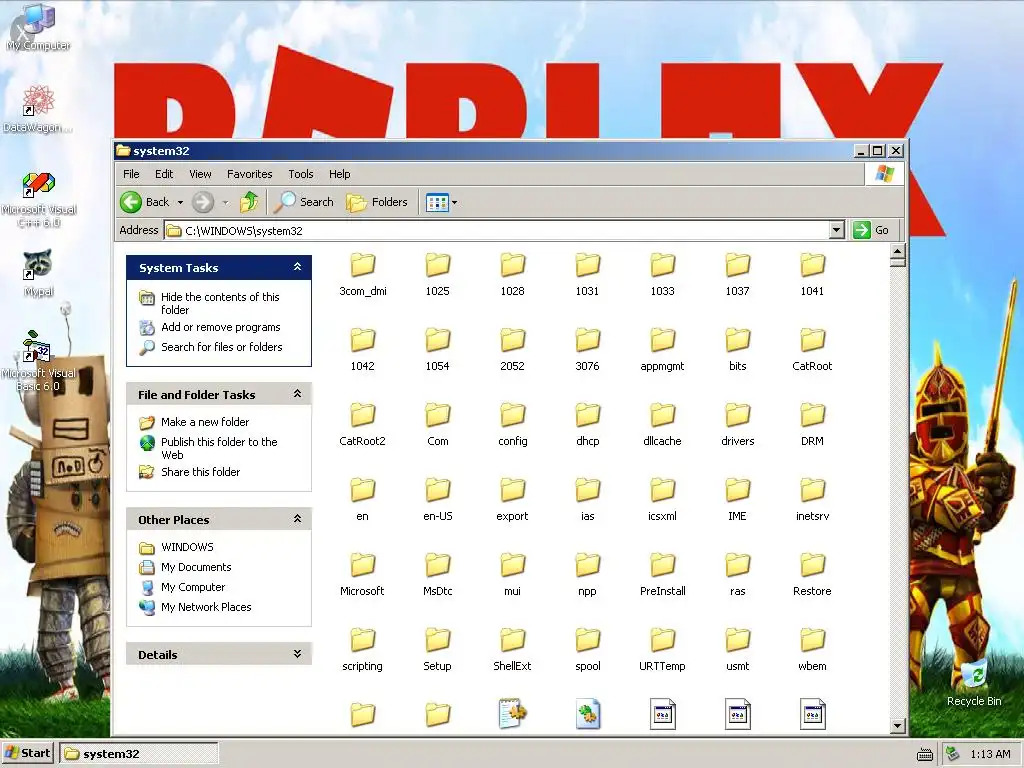Click Hide the contents of this folder
Image resolution: width=1024 pixels, height=768 pixels.
220,303
